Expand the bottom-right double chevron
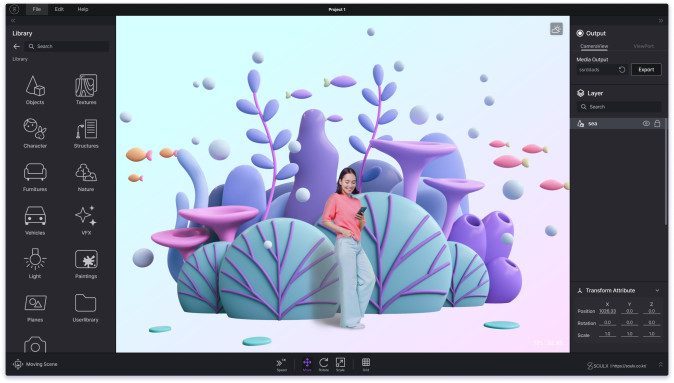This screenshot has height=383, width=674. (661, 365)
